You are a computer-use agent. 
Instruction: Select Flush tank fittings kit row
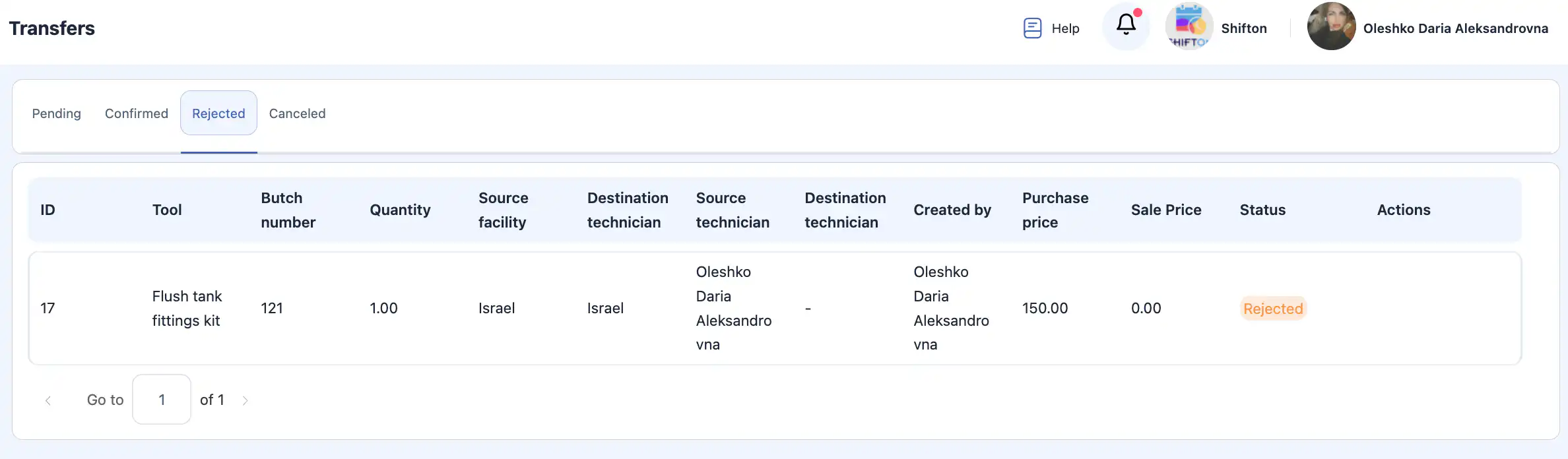tap(187, 308)
